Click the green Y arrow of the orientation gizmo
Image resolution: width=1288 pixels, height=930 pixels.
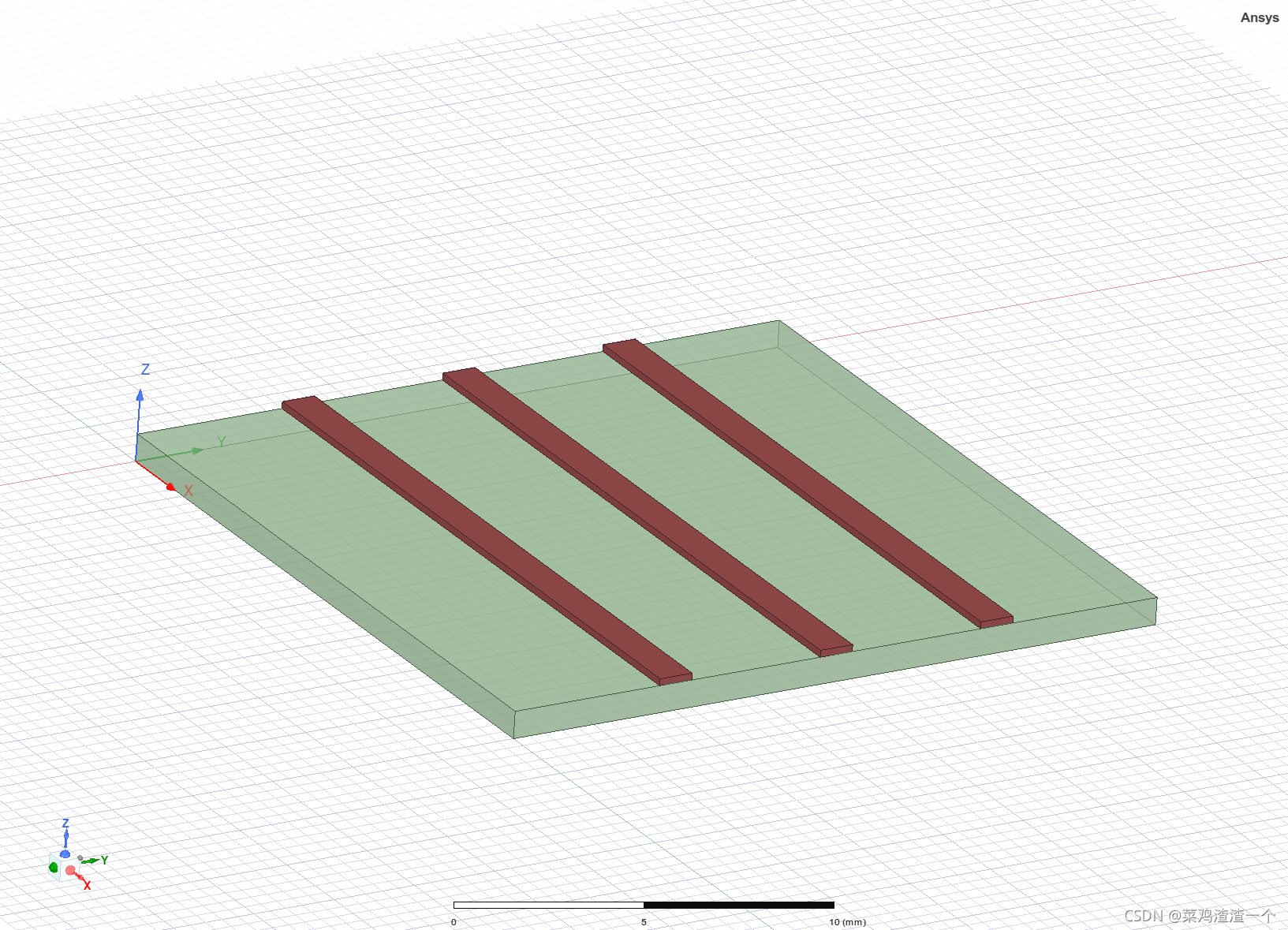pos(91,861)
